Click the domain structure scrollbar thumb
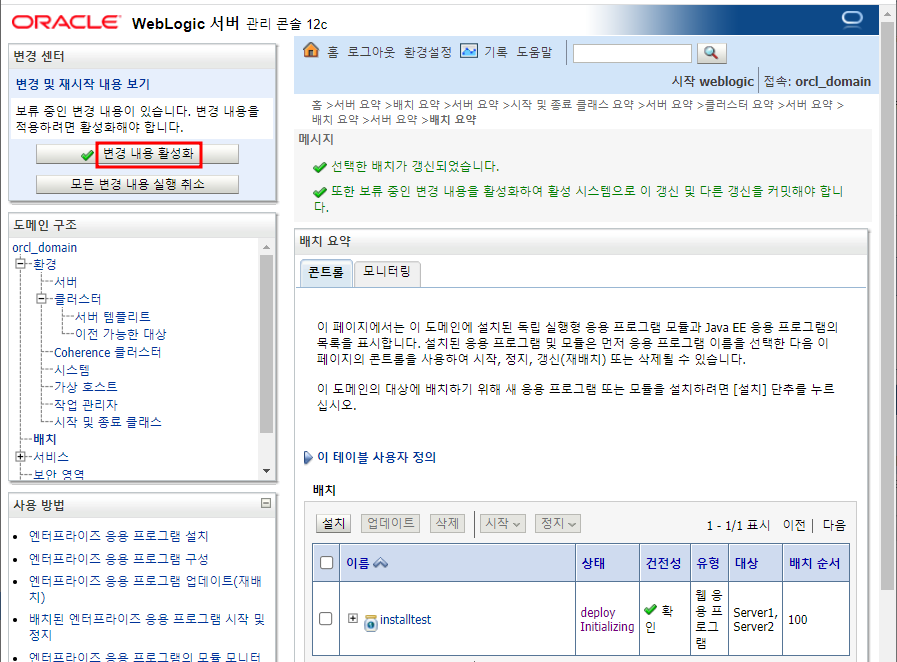Viewport: 897px width, 662px height. 267,343
